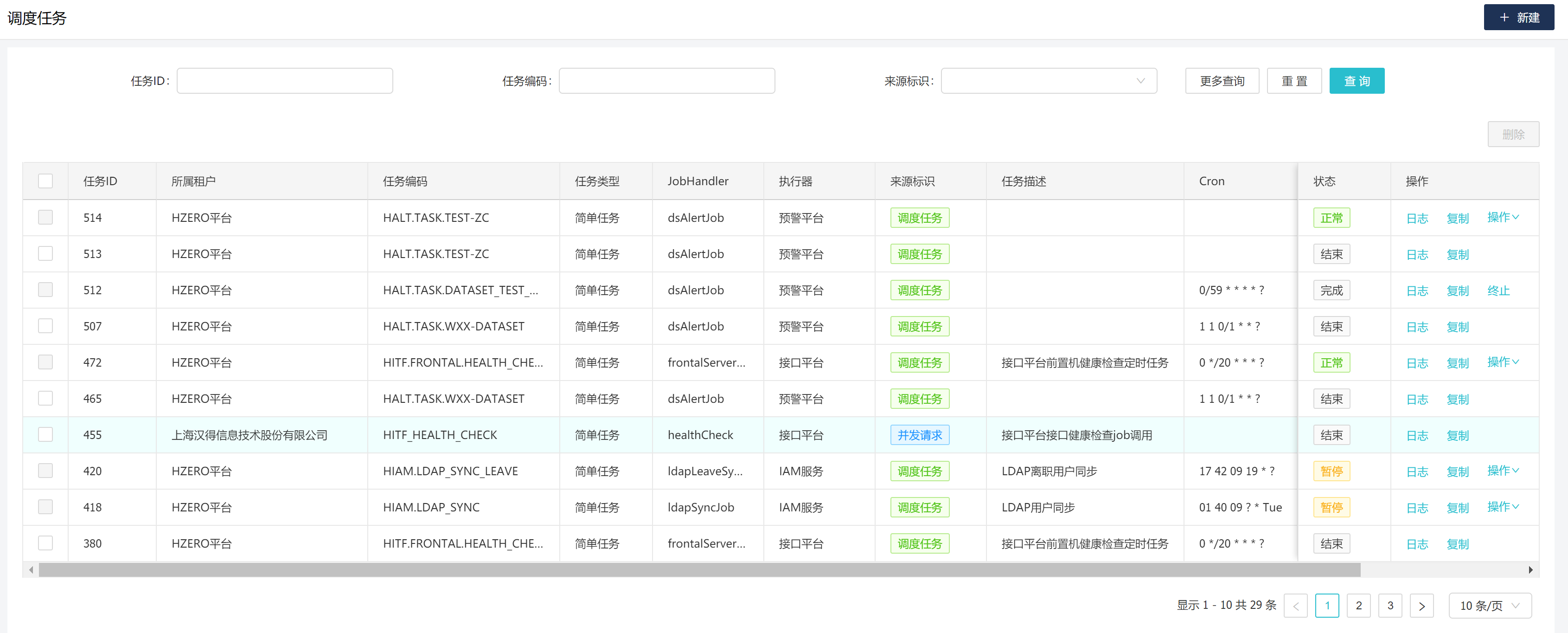The width and height of the screenshot is (1568, 633).
Task: Click the 新建 button
Action: click(x=1518, y=17)
